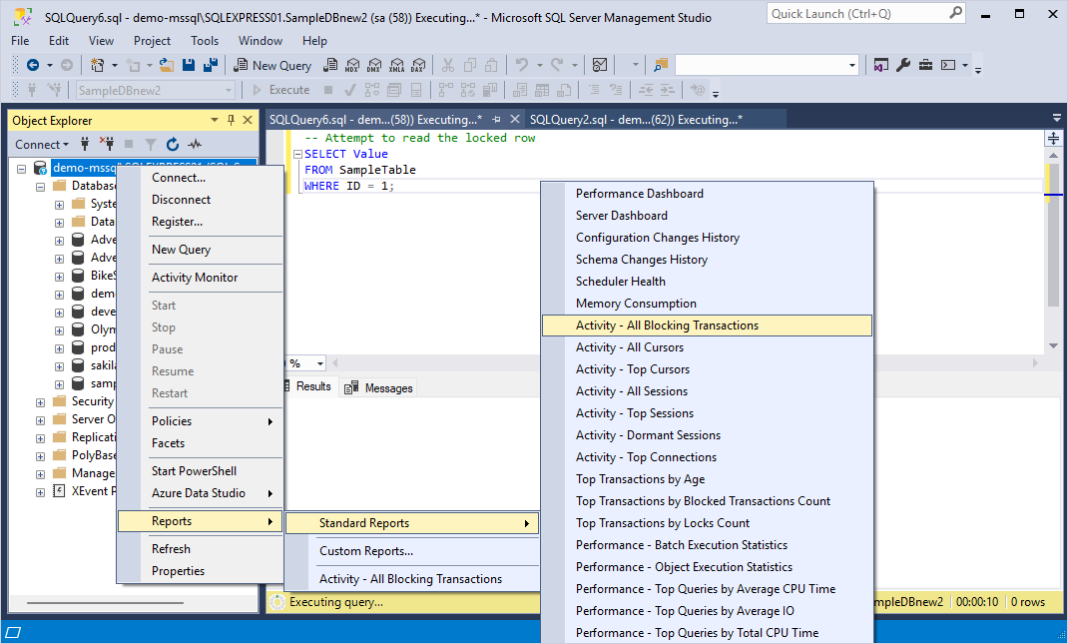The image size is (1068, 644).
Task: Click the Refresh icon in Object Explorer
Action: click(x=172, y=144)
